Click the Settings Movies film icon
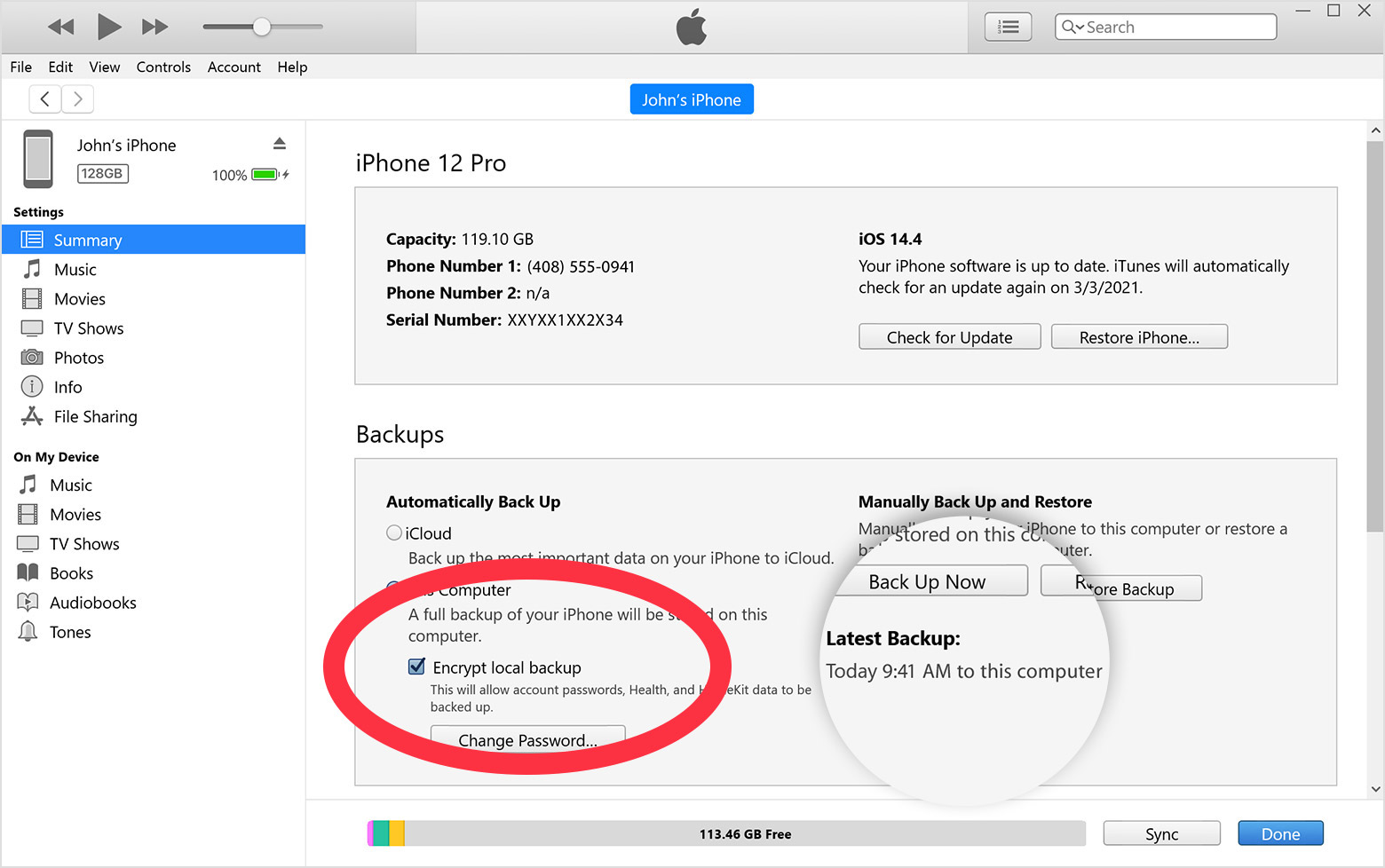Image resolution: width=1385 pixels, height=868 pixels. 32,298
